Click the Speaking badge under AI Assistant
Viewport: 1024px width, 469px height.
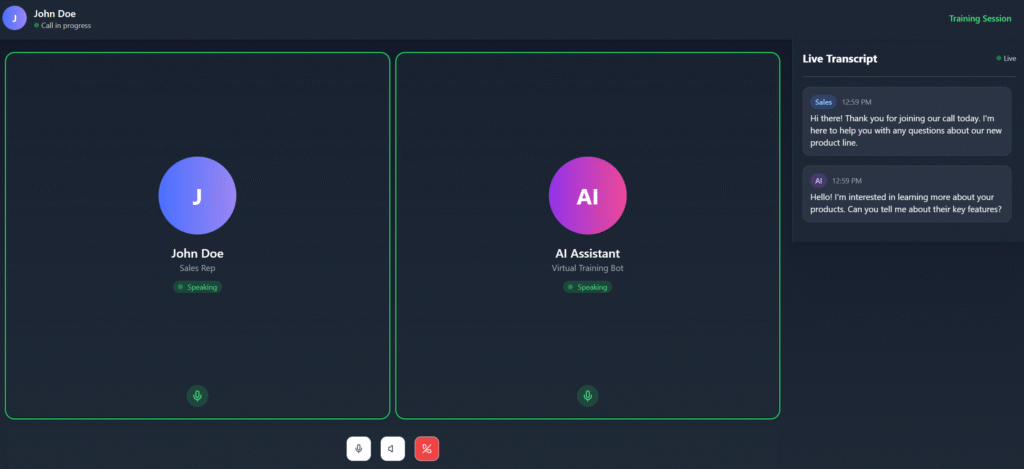pyautogui.click(x=588, y=287)
